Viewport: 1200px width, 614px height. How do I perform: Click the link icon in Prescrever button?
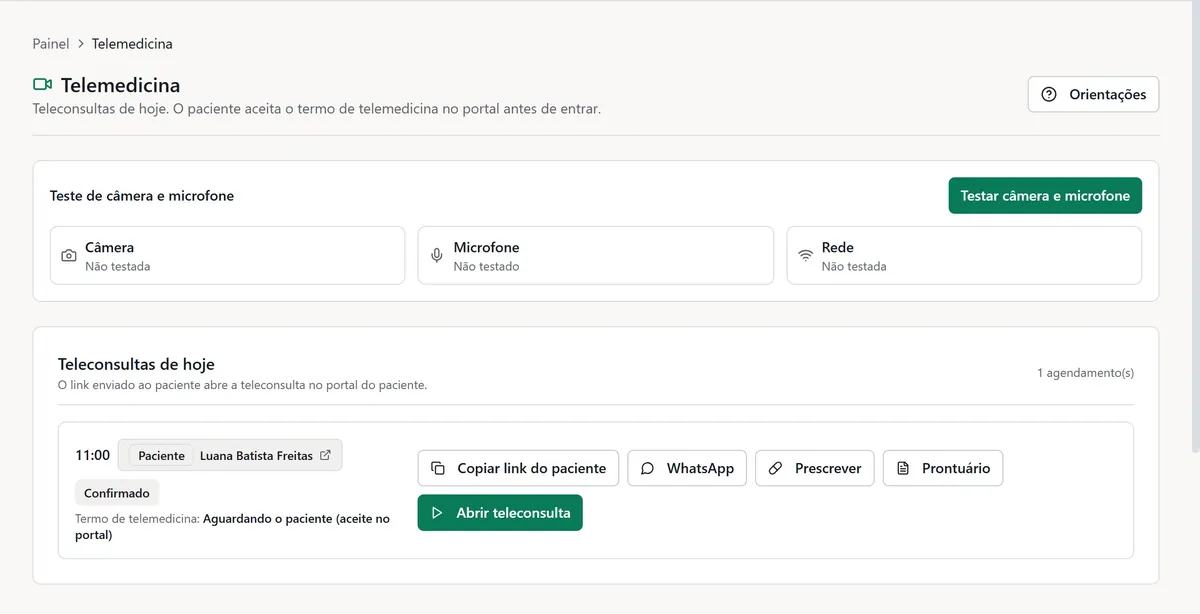776,468
